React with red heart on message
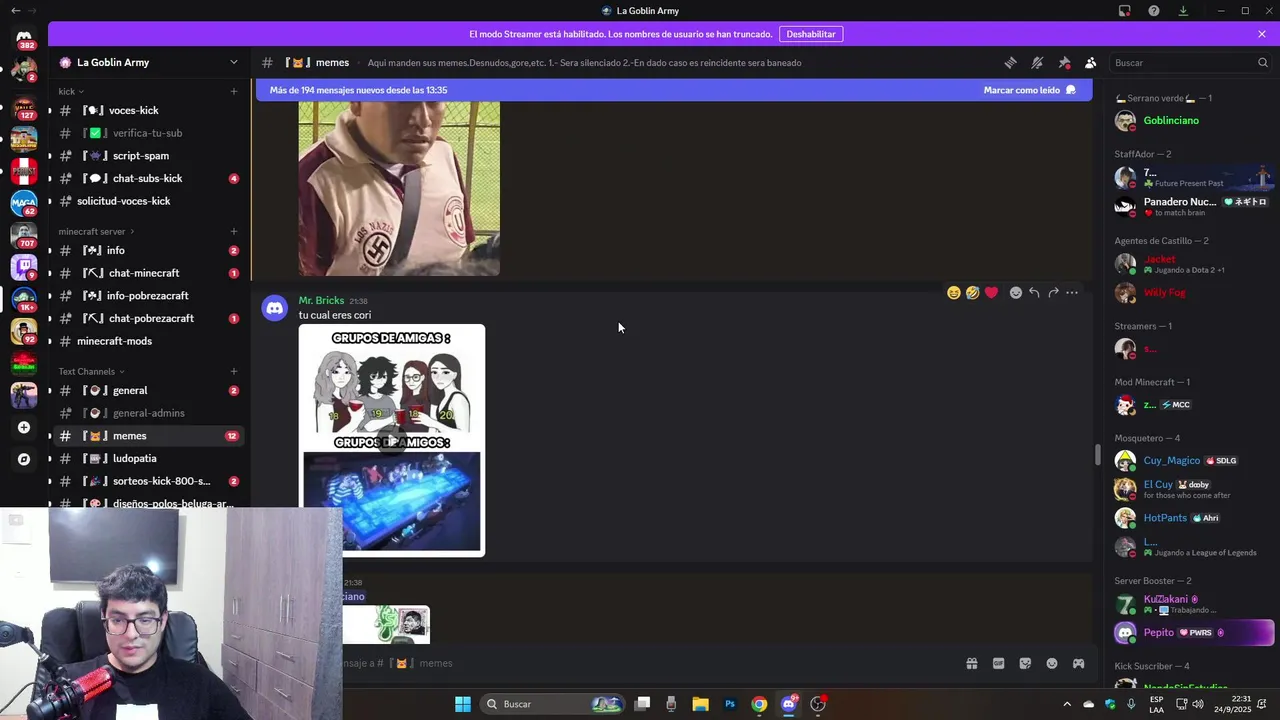The width and height of the screenshot is (1280, 720). (991, 293)
